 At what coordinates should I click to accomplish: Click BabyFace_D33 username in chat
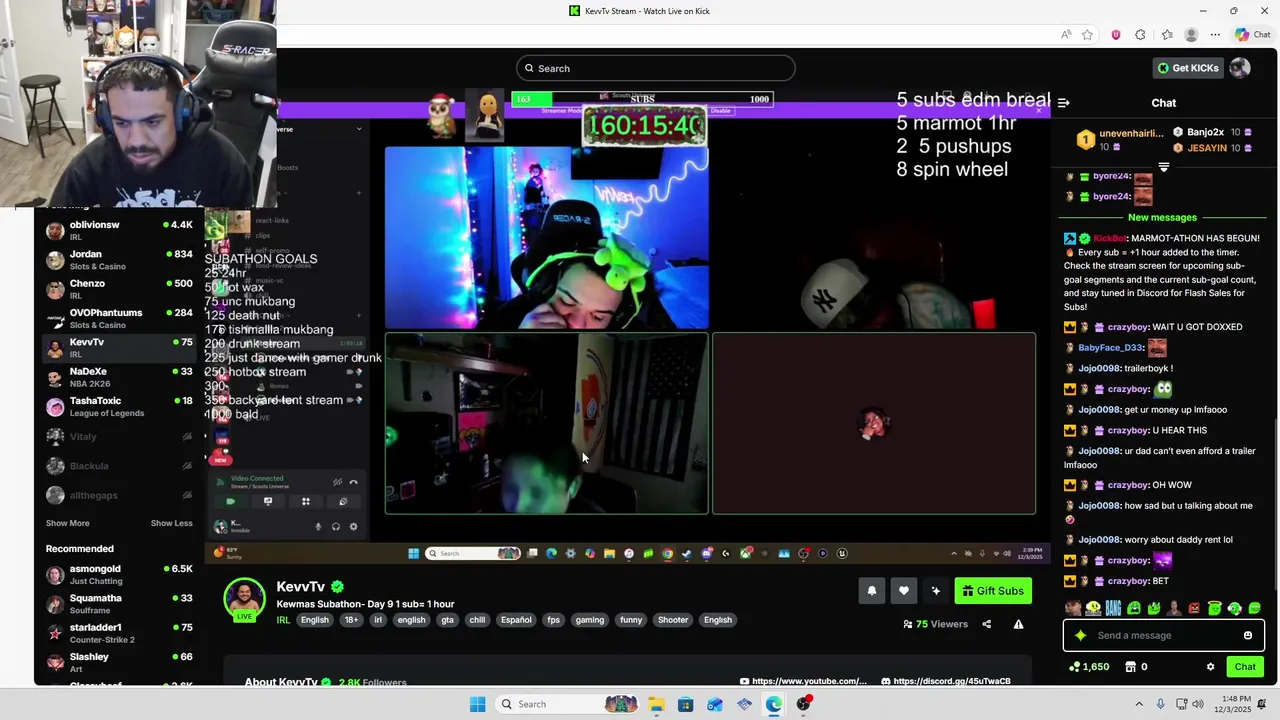(1110, 348)
